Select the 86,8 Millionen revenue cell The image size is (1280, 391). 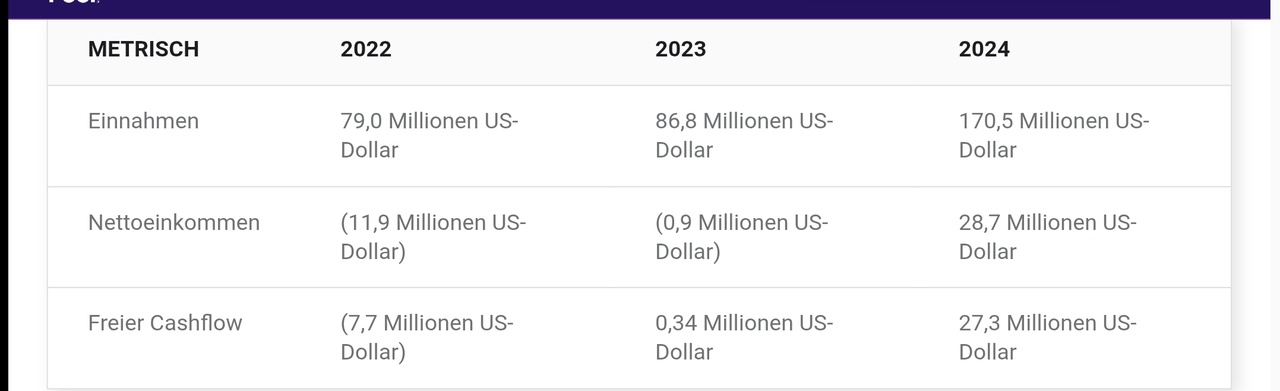pos(745,135)
